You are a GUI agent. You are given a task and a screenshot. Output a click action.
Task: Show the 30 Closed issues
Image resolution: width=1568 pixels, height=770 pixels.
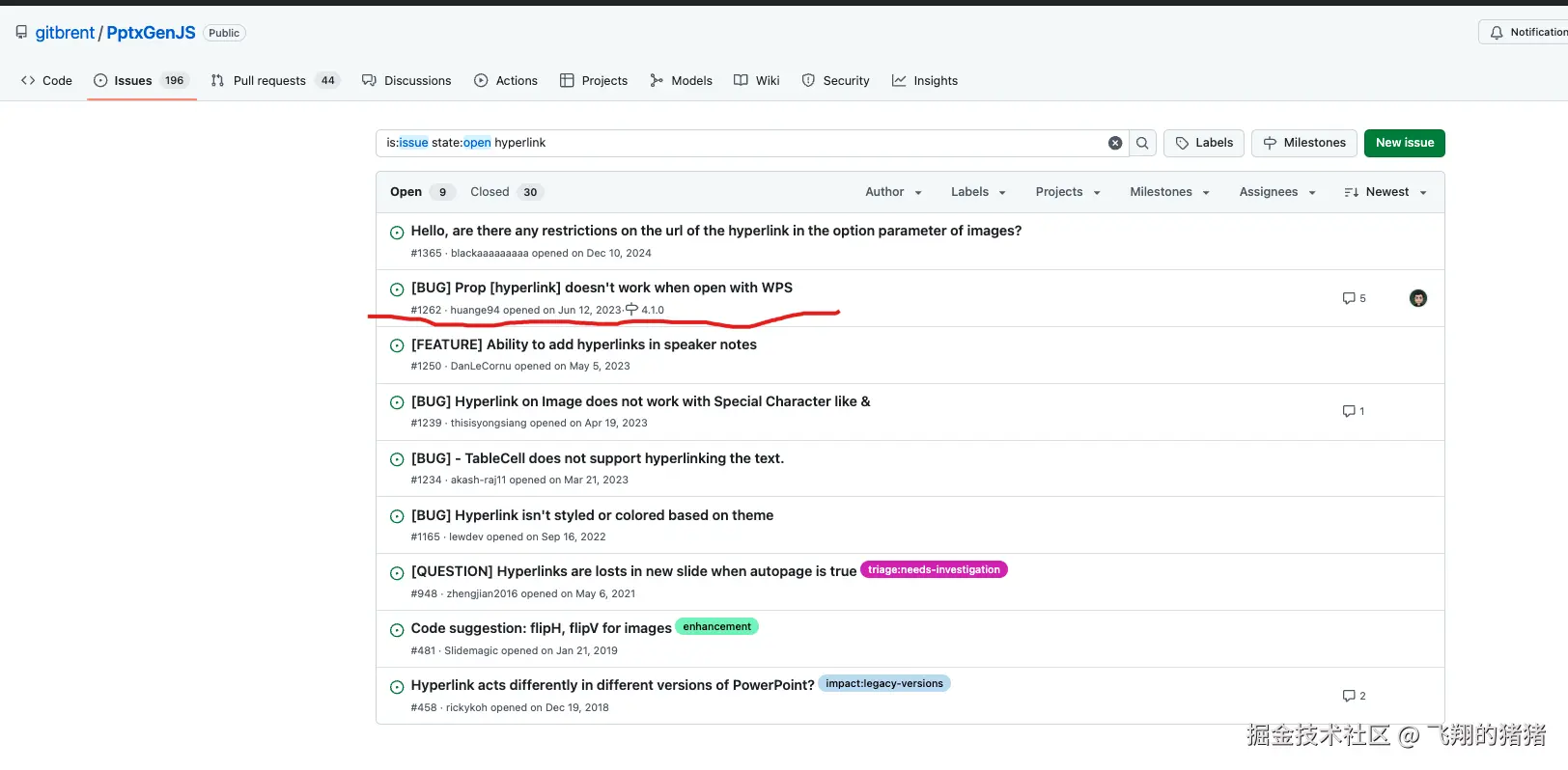[x=507, y=192]
